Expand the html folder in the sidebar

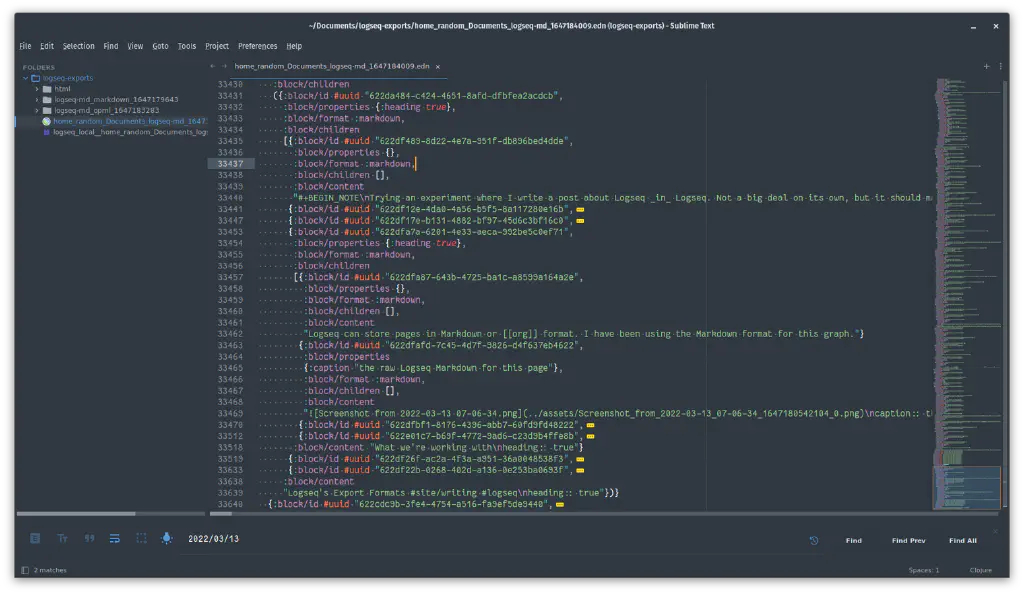pyautogui.click(x=37, y=88)
